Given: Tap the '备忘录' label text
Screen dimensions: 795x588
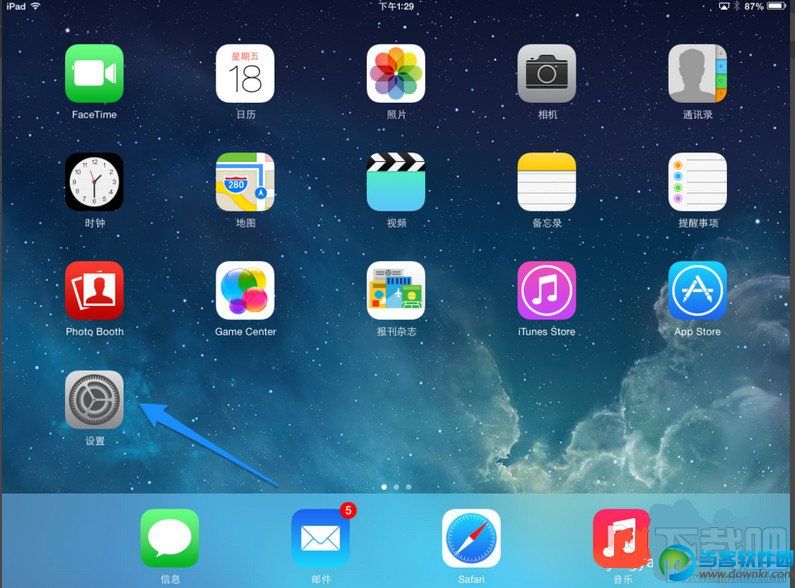Looking at the screenshot, I should coord(547,223).
